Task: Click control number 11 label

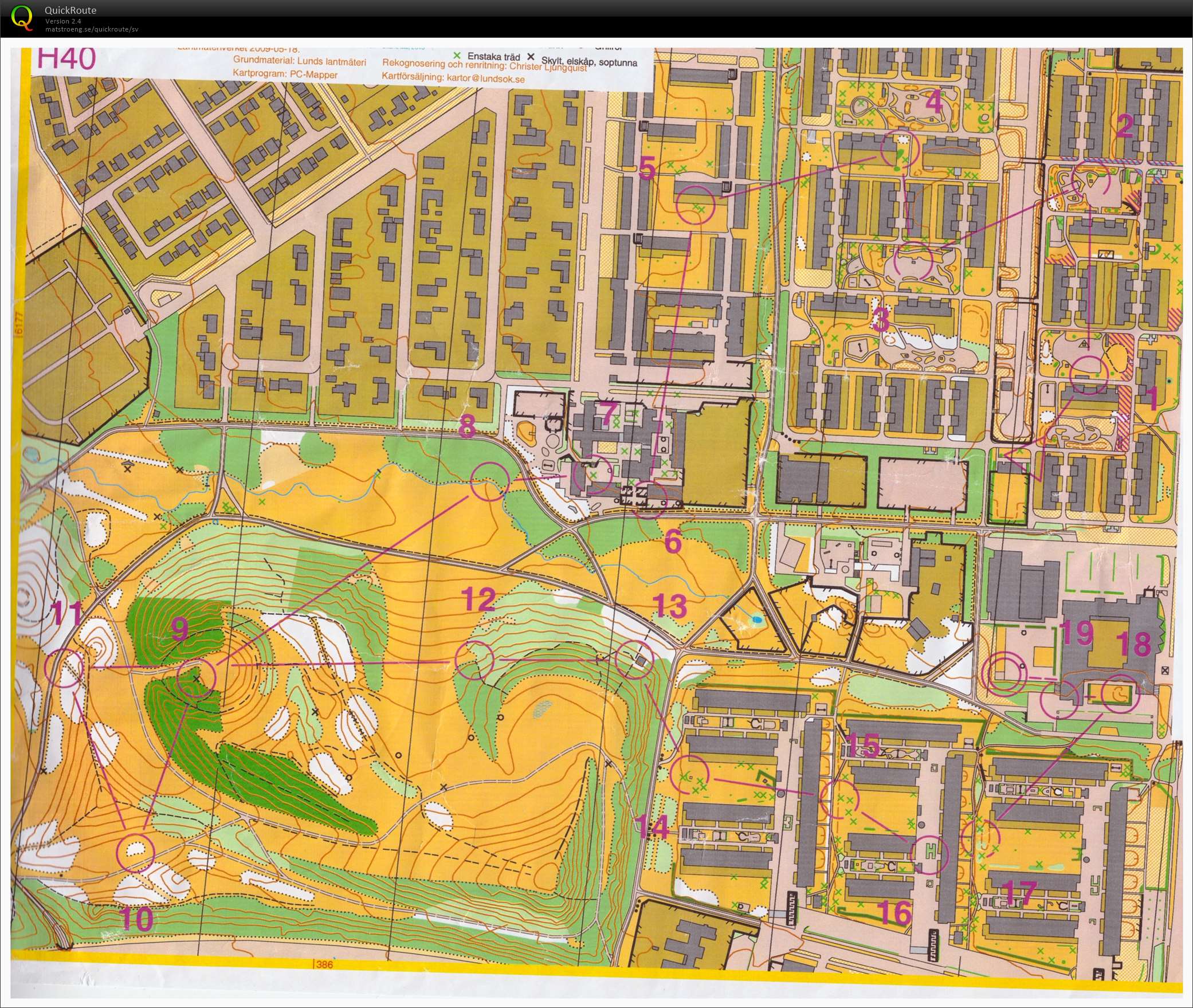Action: click(x=67, y=613)
